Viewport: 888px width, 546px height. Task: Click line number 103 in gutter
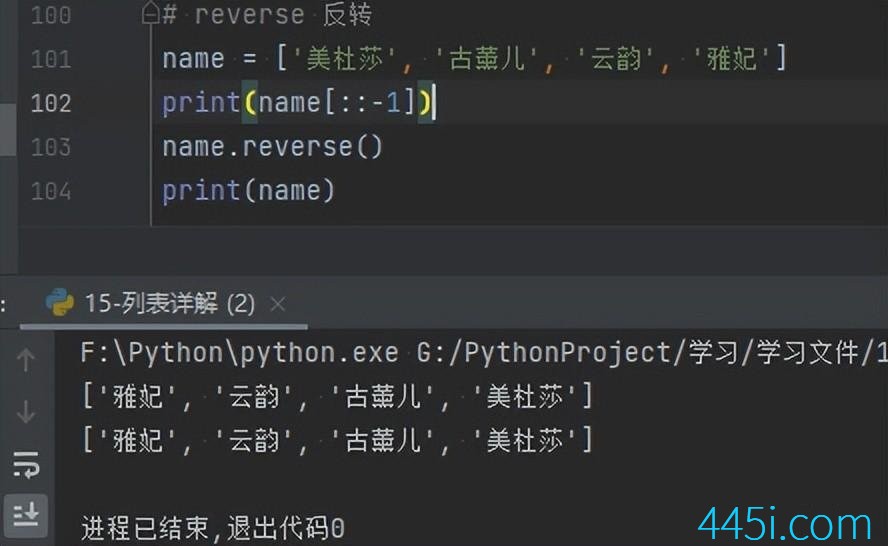click(51, 148)
